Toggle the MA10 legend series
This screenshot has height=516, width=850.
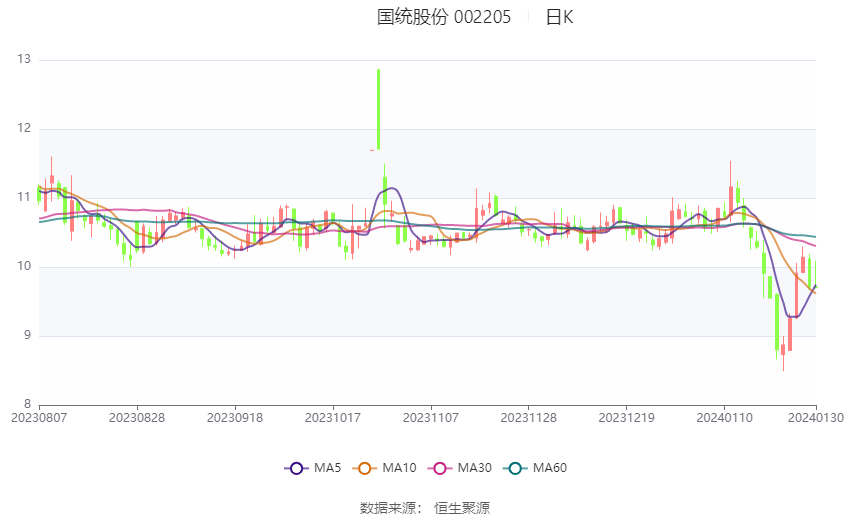385,468
